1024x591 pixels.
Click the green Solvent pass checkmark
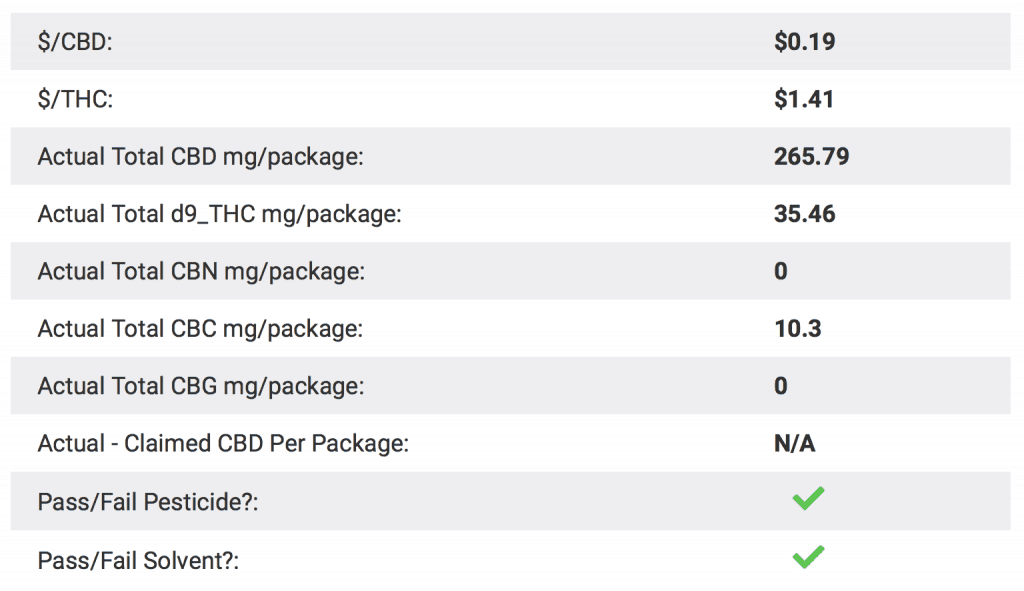point(808,557)
